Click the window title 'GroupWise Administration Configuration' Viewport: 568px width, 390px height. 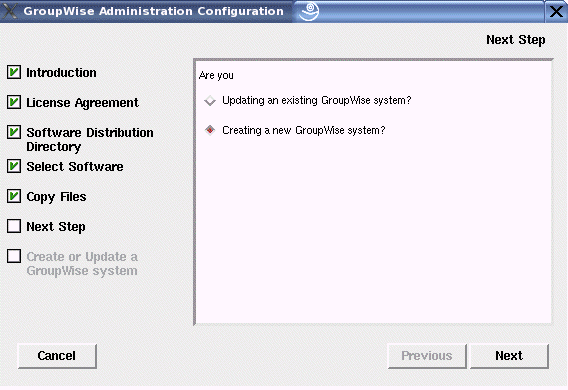point(153,11)
